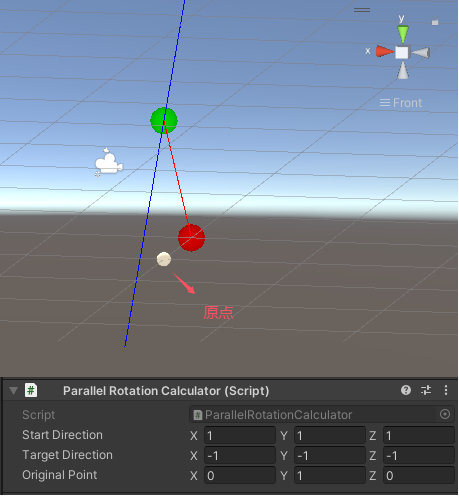Click the script file icon in component header
This screenshot has width=459, height=496.
click(31, 390)
